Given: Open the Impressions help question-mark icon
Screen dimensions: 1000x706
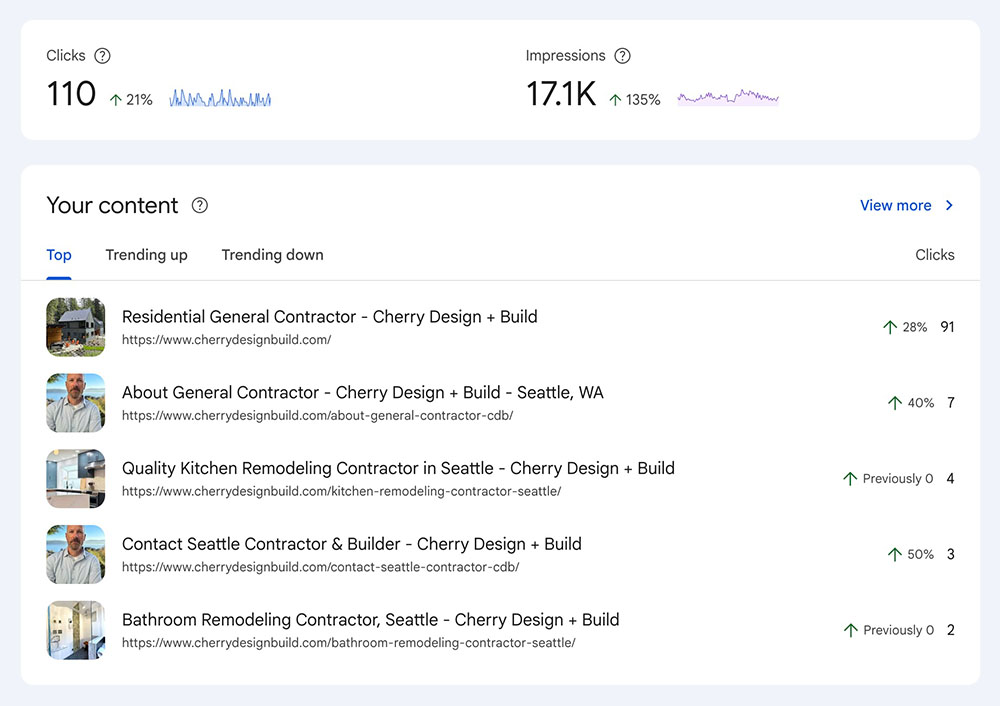Looking at the screenshot, I should point(622,56).
